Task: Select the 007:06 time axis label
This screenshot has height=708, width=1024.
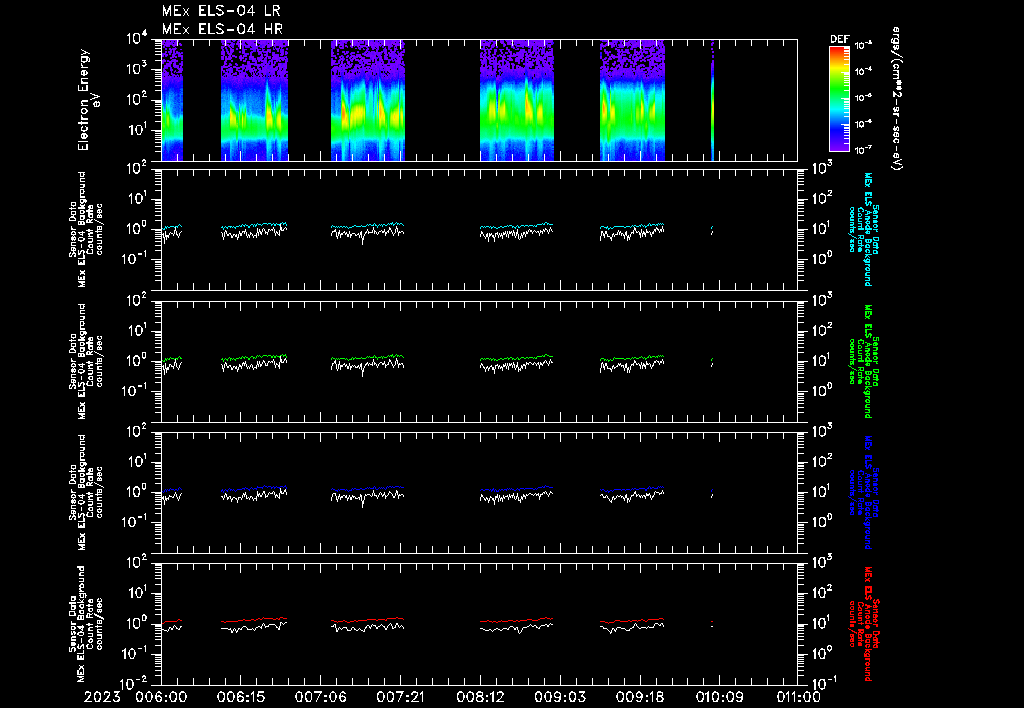Action: point(320,697)
